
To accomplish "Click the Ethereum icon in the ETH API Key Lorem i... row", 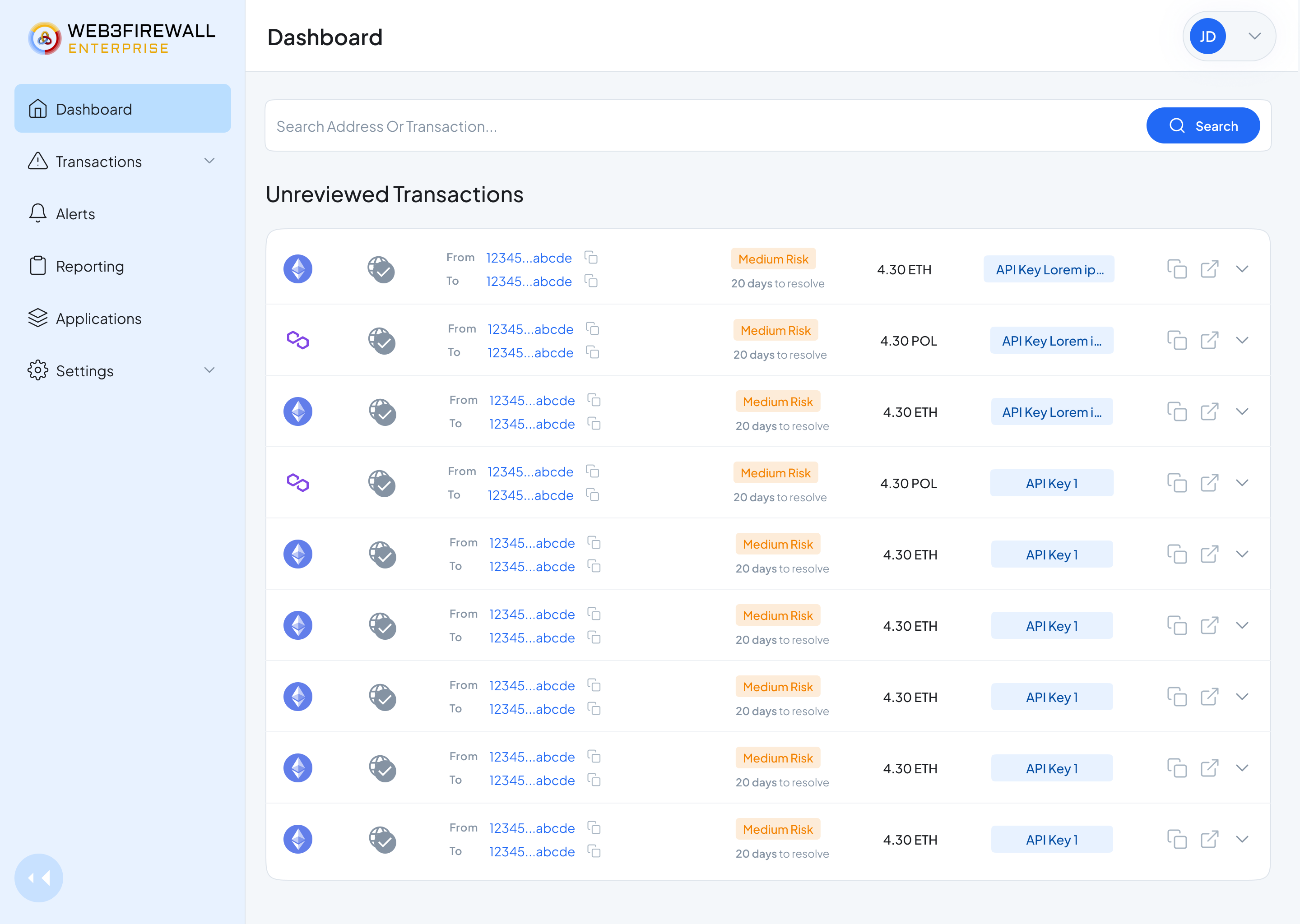I will pyautogui.click(x=297, y=411).
